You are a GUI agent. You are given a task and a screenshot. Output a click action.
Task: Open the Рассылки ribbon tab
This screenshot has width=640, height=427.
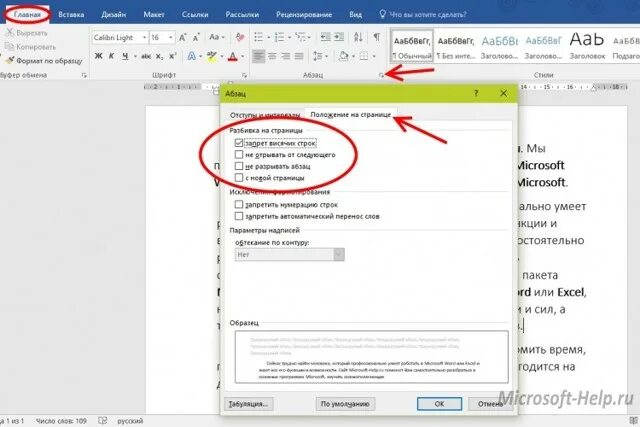click(x=242, y=15)
